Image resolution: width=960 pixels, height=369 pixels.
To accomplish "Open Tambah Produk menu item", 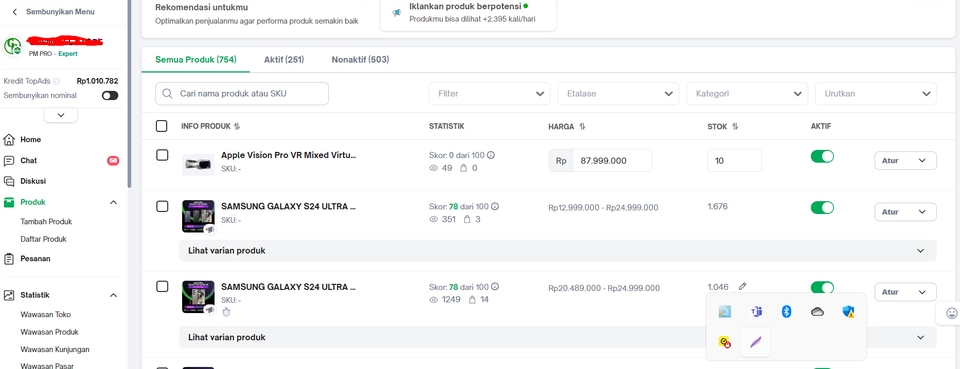I will click(47, 222).
